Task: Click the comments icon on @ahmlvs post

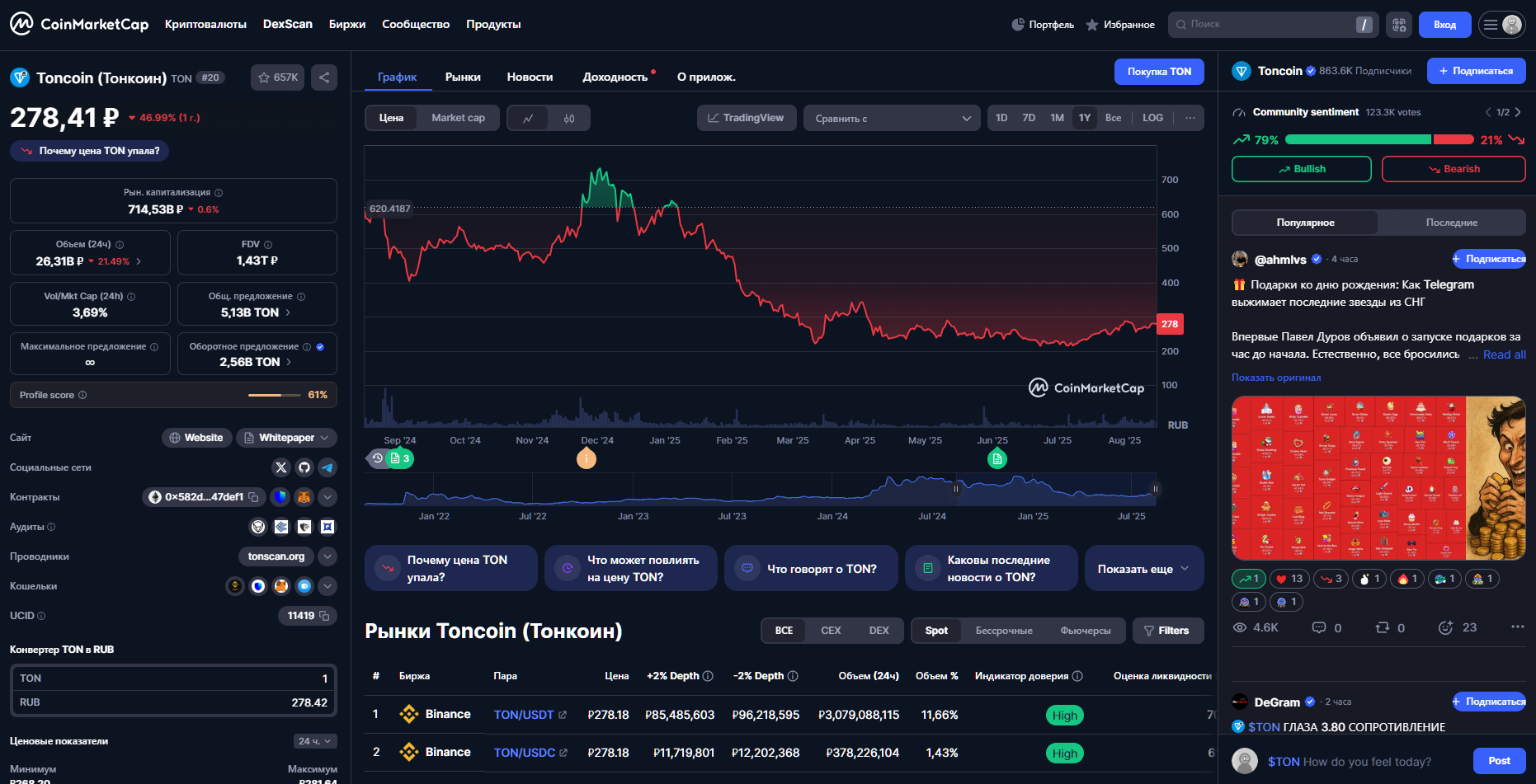Action: point(1319,627)
